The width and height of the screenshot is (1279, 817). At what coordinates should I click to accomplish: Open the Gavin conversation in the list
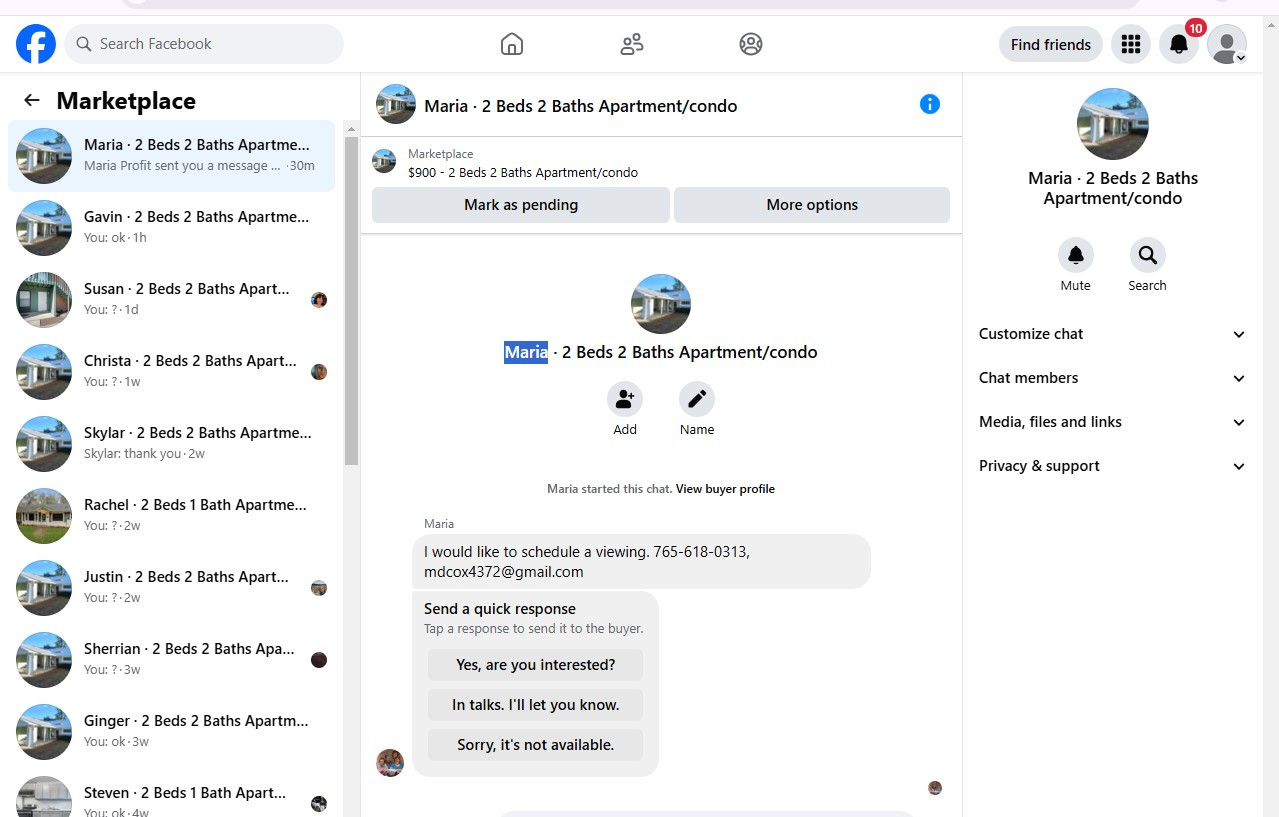[172, 228]
